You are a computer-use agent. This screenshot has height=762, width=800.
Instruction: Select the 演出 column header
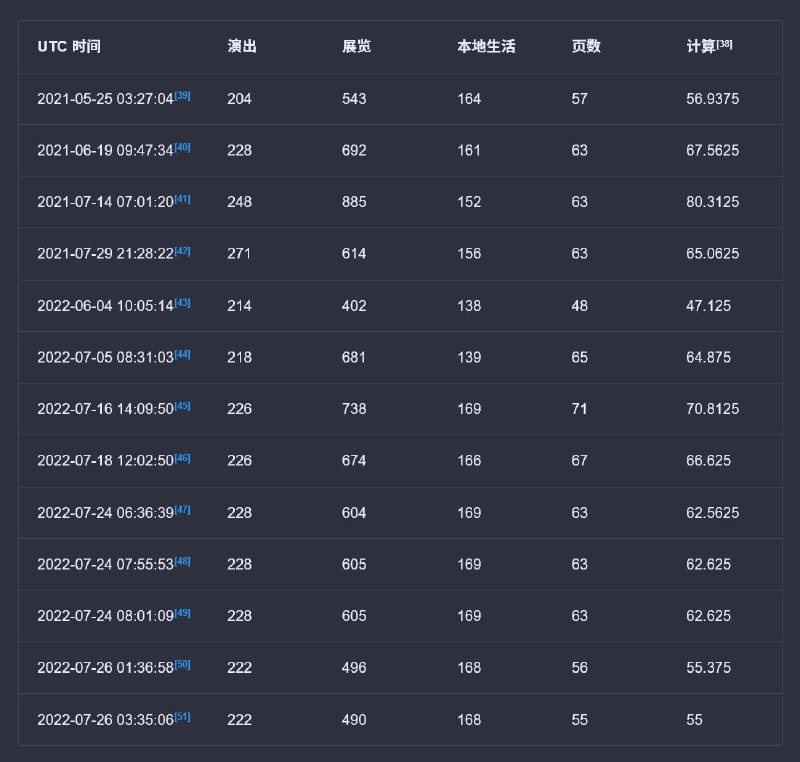coord(242,47)
